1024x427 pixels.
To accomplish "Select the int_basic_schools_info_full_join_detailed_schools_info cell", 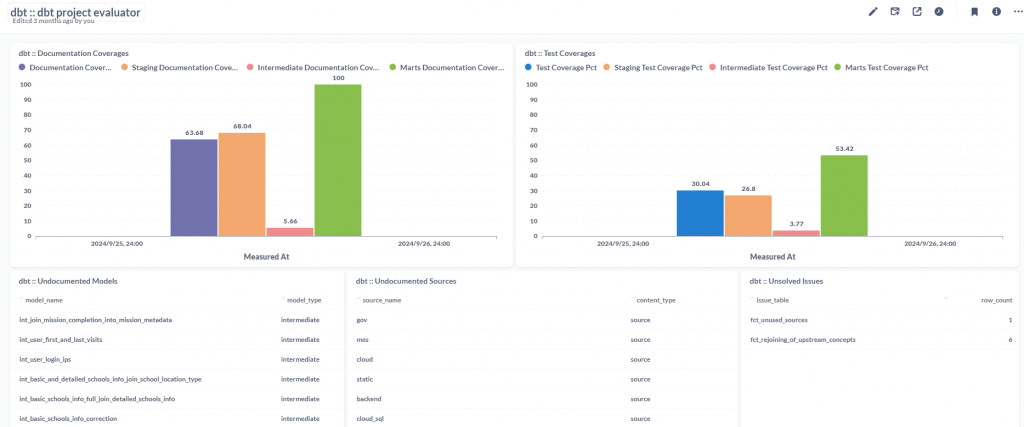I will [x=97, y=399].
